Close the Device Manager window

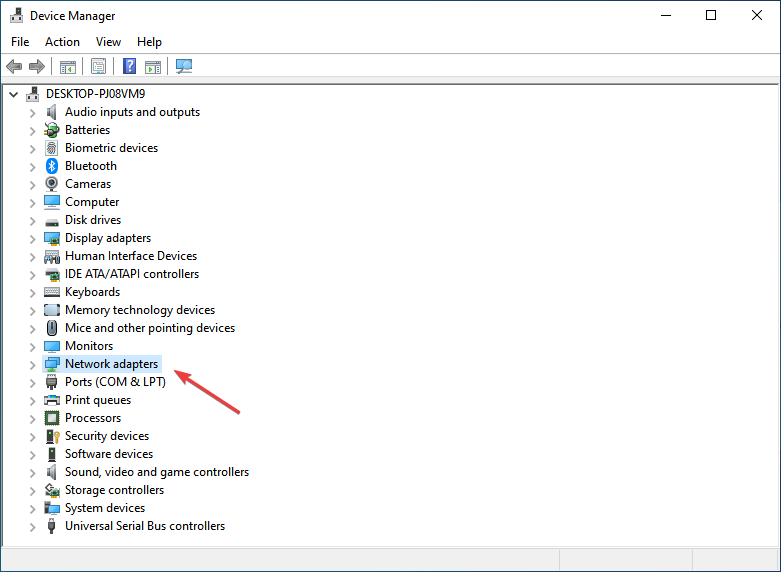(x=757, y=15)
